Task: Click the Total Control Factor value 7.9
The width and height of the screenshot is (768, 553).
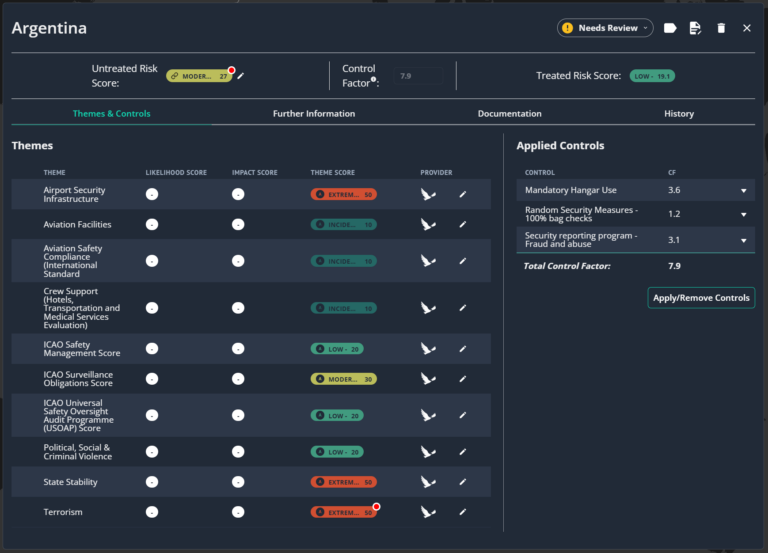Action: [674, 266]
